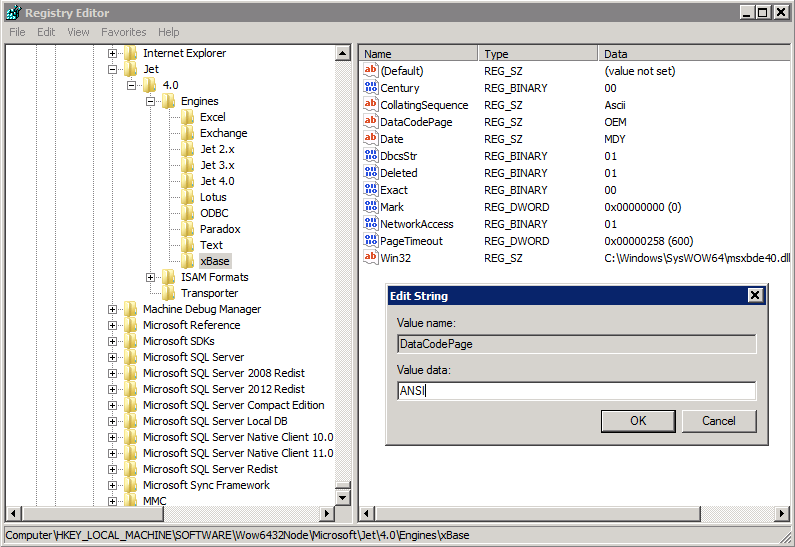Expand the Internet Explorer key

[113, 53]
